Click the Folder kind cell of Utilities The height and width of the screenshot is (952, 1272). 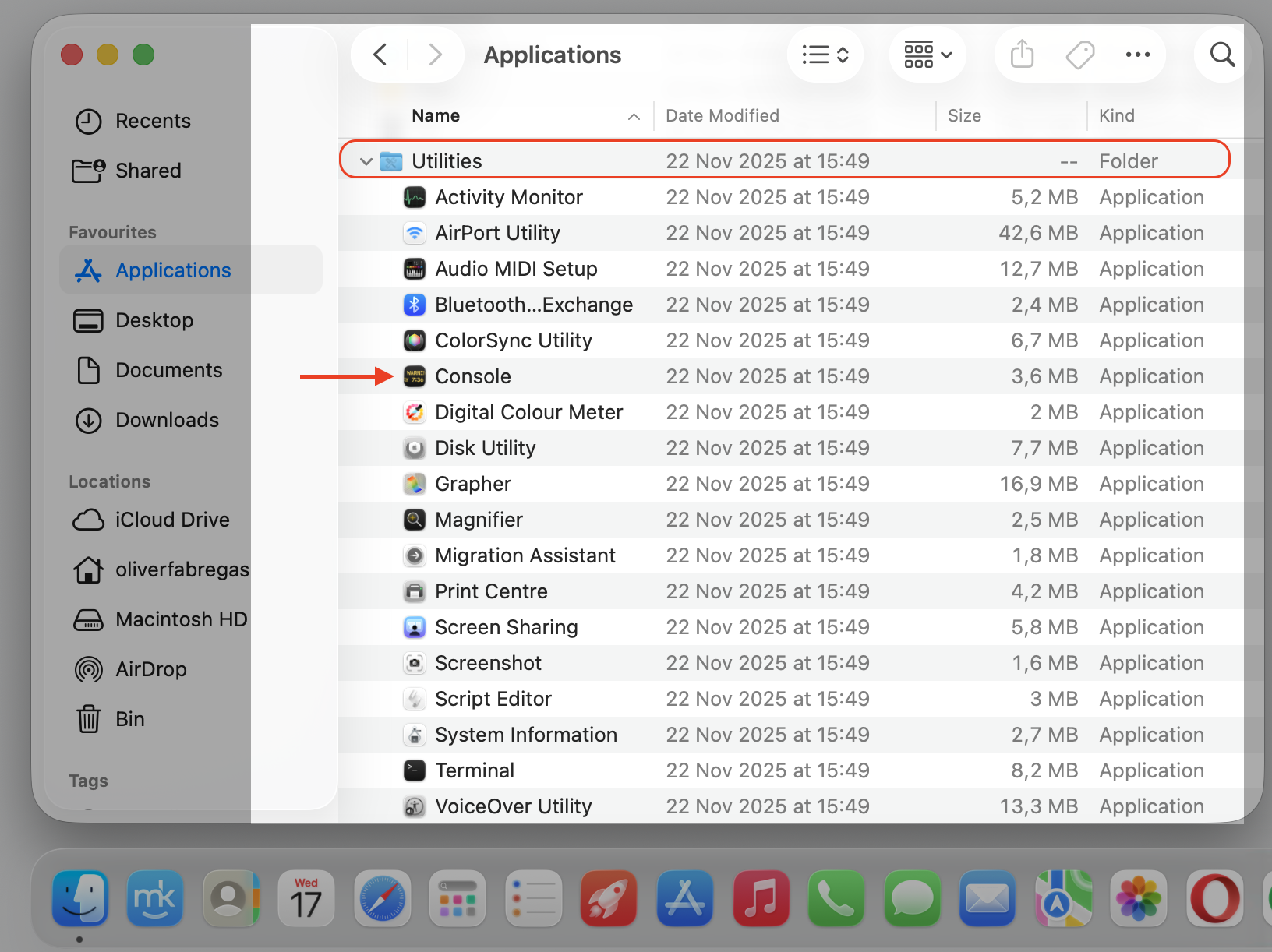click(x=1129, y=161)
